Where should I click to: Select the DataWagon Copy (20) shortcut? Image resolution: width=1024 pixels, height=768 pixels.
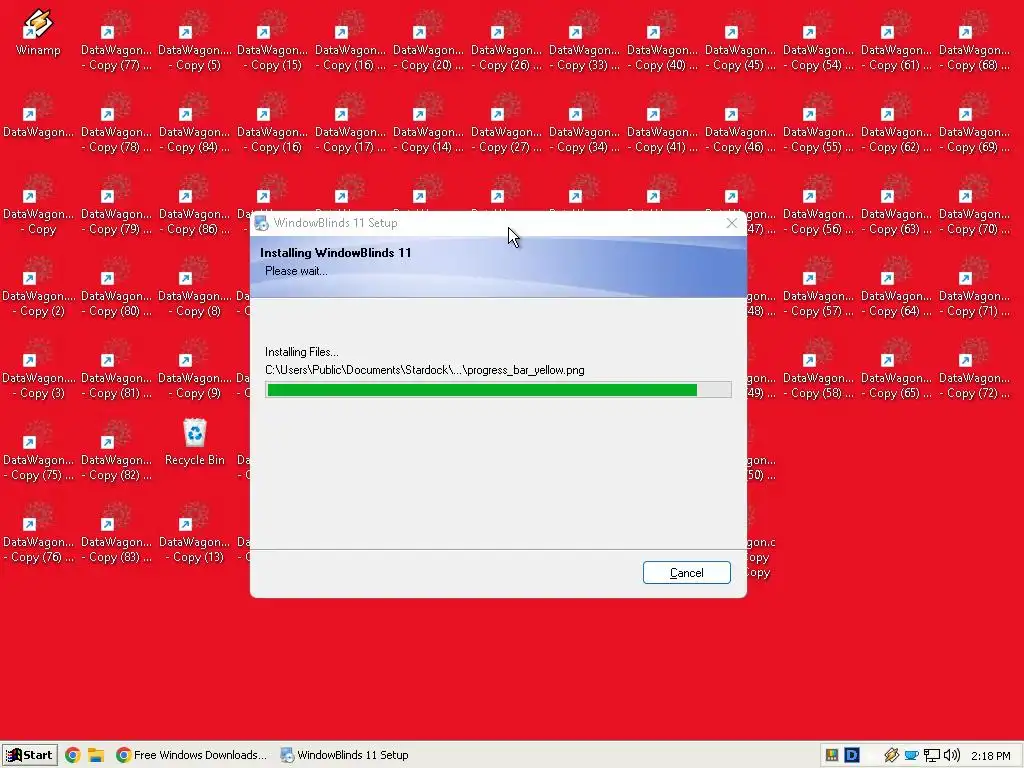coord(428,42)
